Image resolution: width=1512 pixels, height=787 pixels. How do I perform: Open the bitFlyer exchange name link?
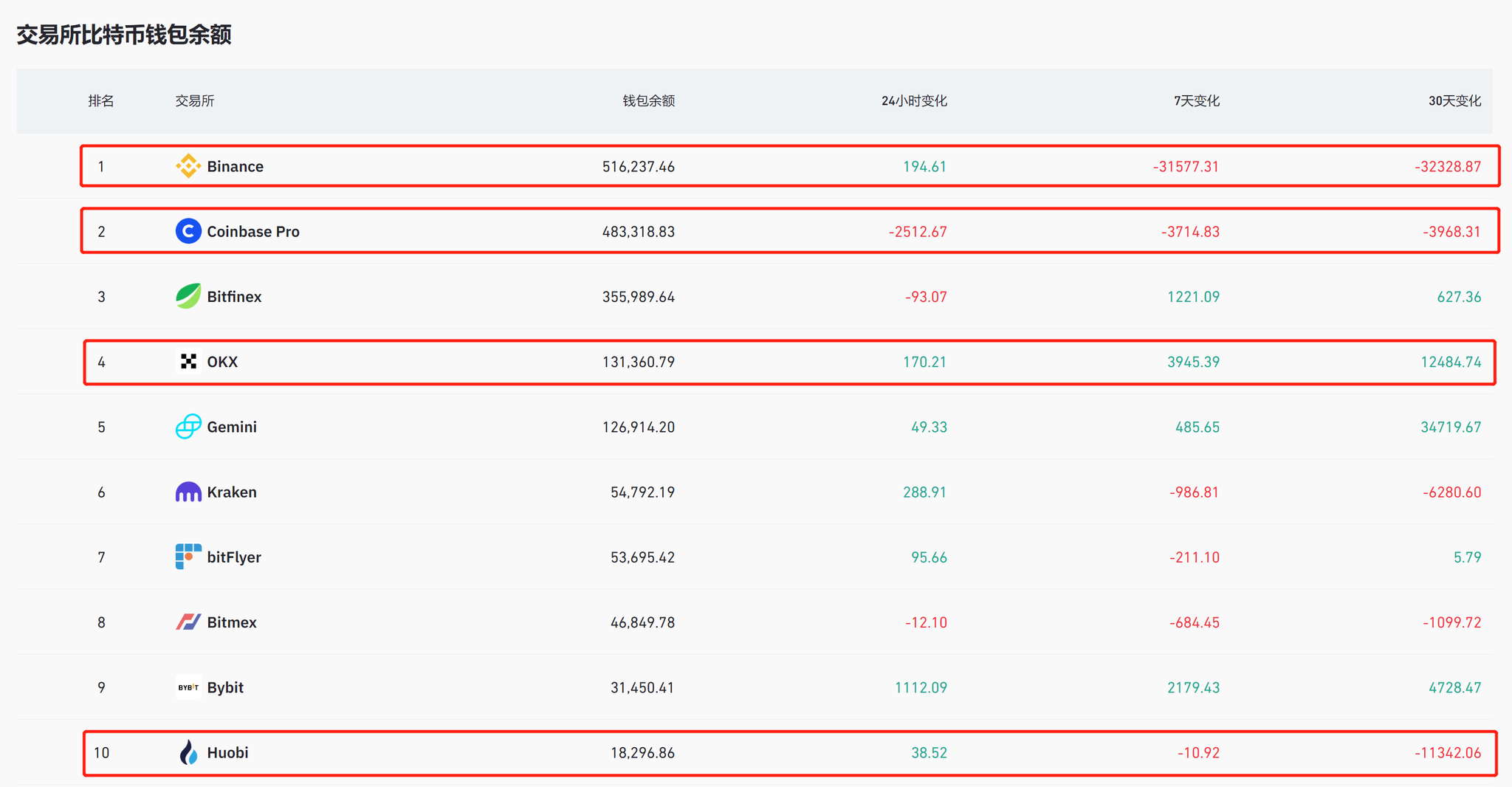(x=234, y=557)
